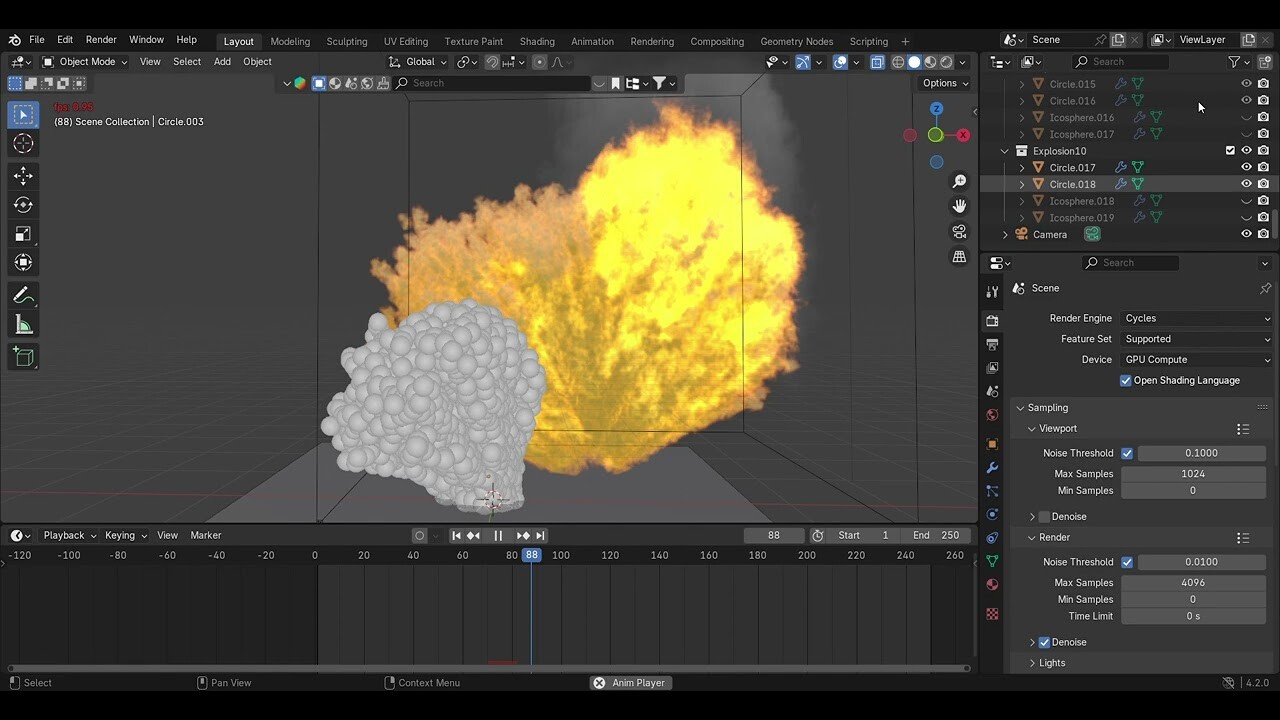Pick the Annotate tool
Screen dimensions: 1280x720
tap(23, 295)
